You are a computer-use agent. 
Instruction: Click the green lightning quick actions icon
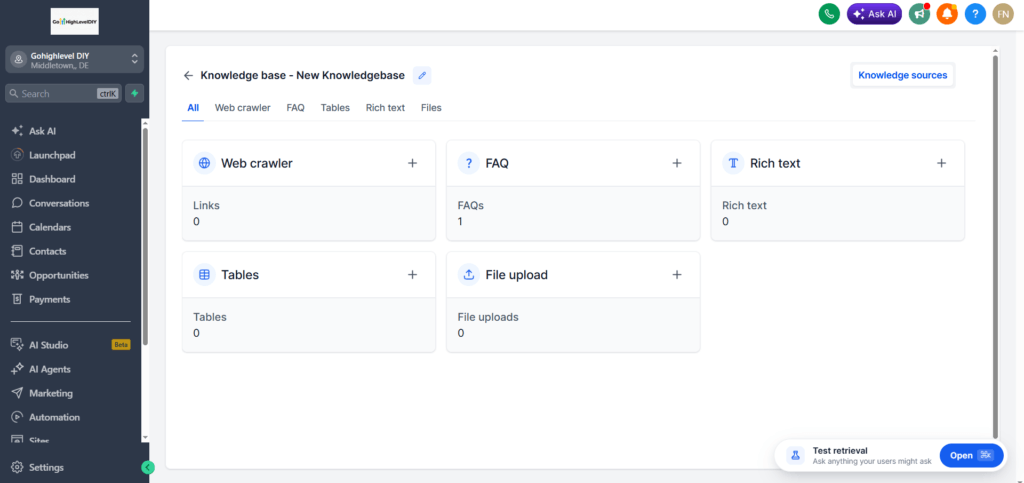[x=135, y=93]
